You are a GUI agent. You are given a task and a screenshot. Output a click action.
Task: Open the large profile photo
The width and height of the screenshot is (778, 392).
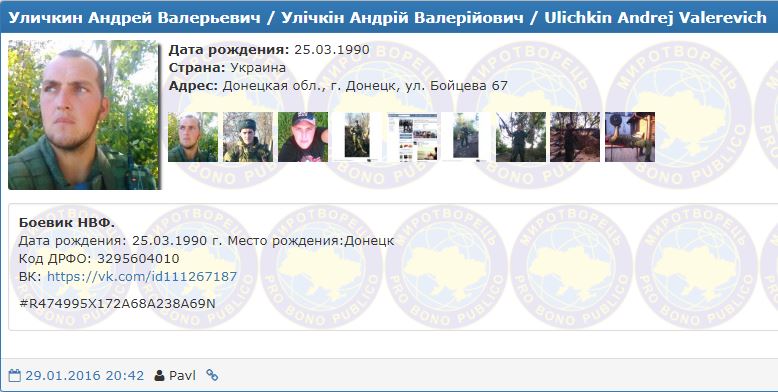(x=83, y=115)
